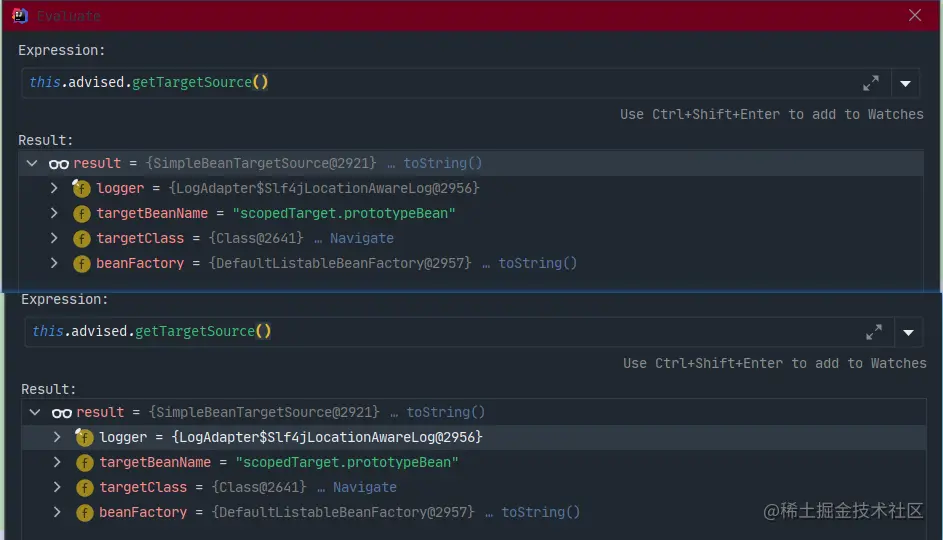
Task: Select upper {SimpleBeanTargetSource@2921} value
Action: click(x=261, y=163)
